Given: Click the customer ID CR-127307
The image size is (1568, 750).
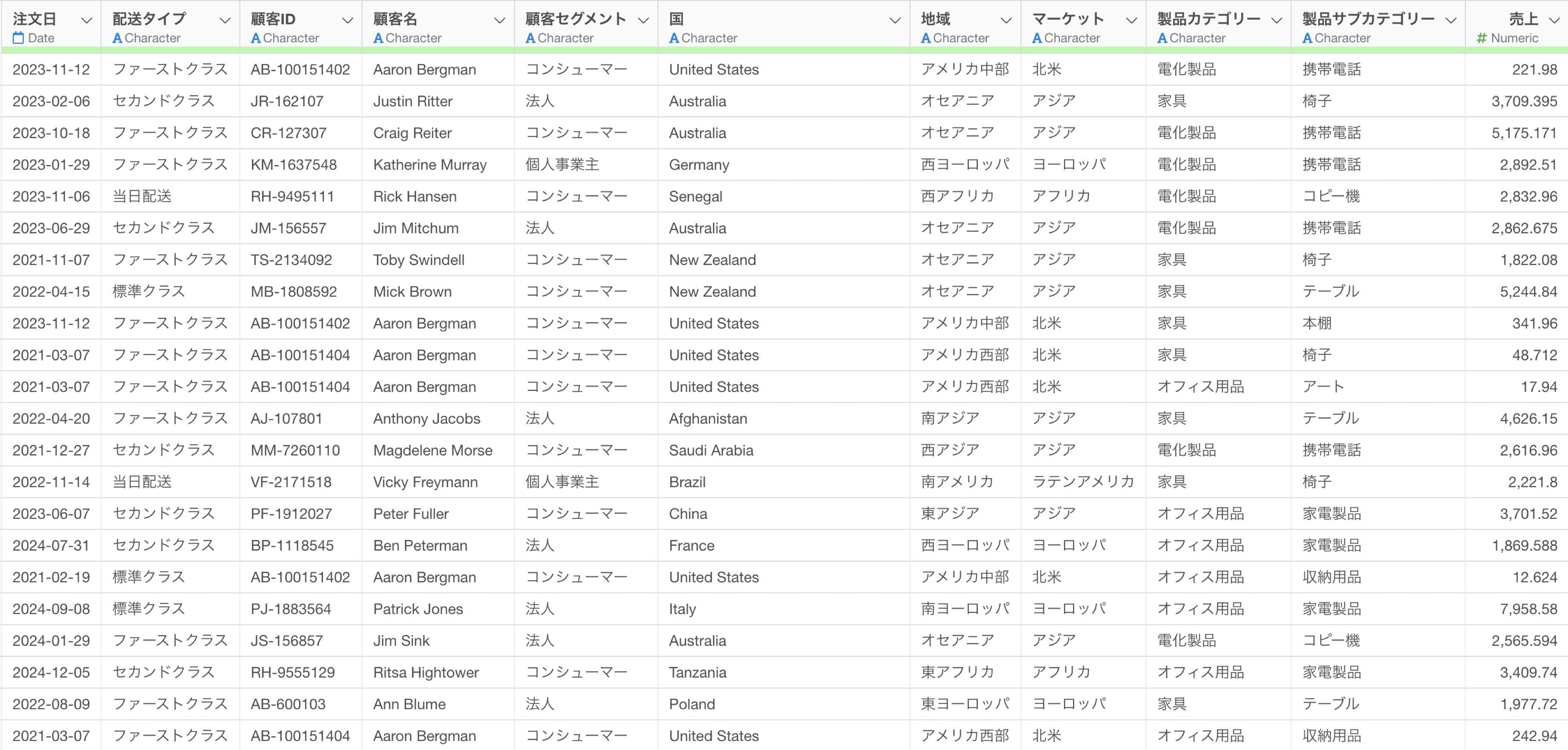Looking at the screenshot, I should click(x=289, y=133).
